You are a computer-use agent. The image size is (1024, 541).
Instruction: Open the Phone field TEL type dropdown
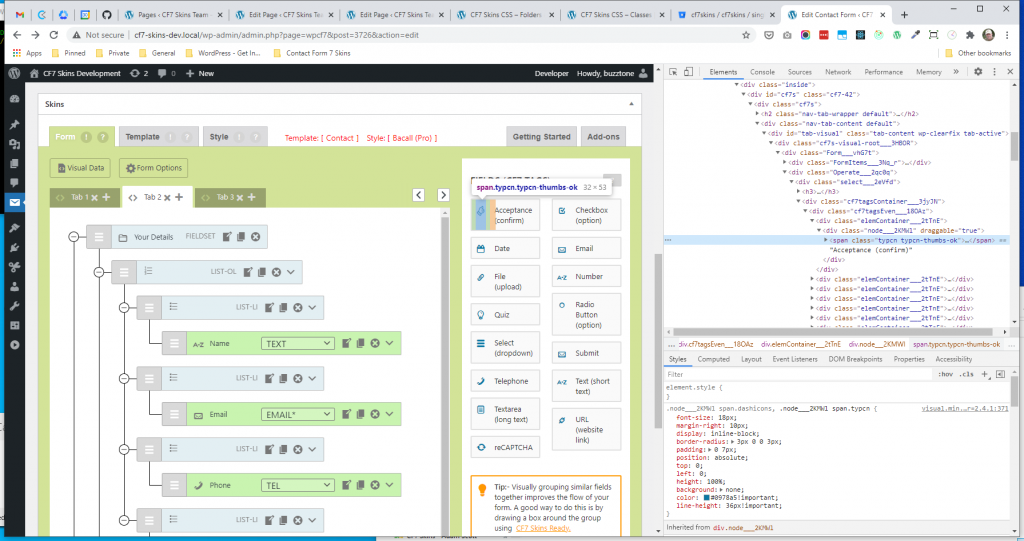(297, 485)
